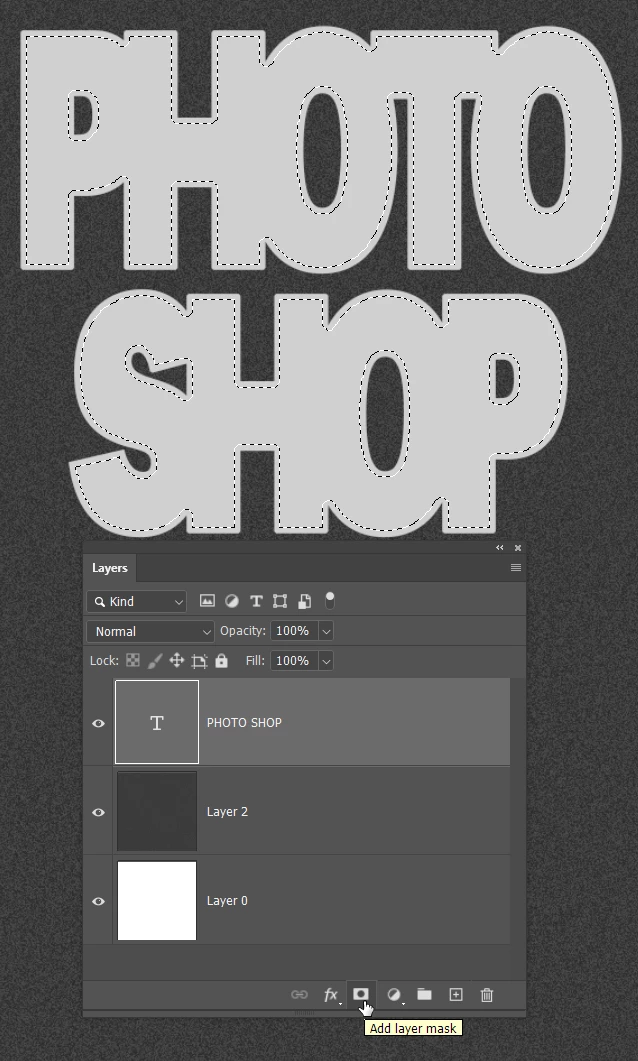Filter for type layers
638x1061 pixels.
(256, 601)
